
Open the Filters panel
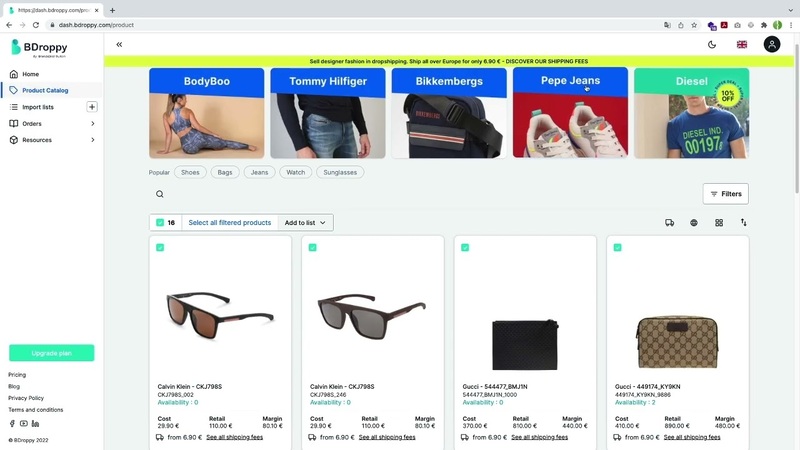coord(726,194)
